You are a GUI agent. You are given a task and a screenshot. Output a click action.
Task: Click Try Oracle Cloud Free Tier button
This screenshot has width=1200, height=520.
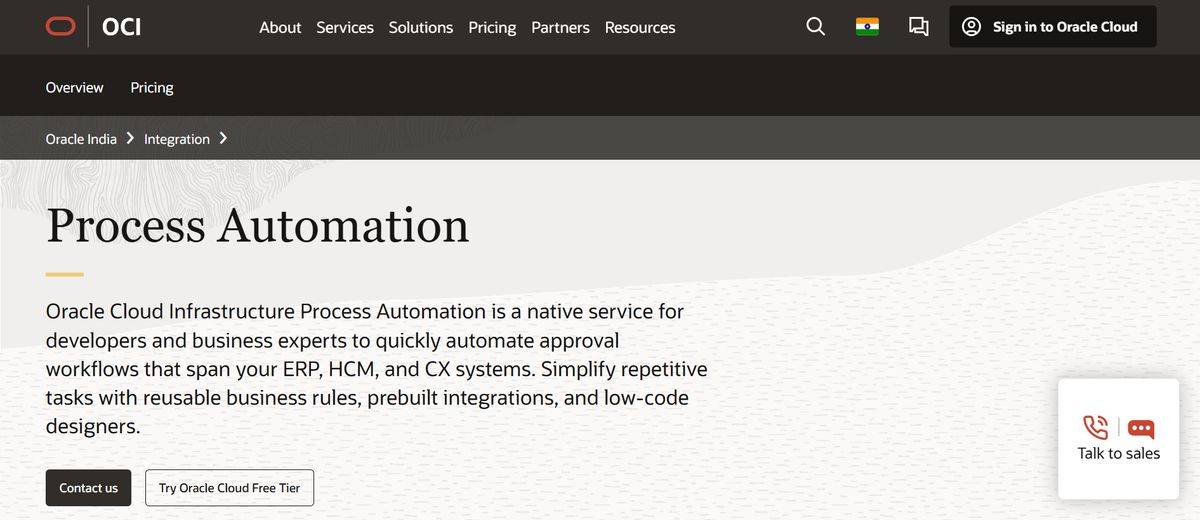[229, 488]
